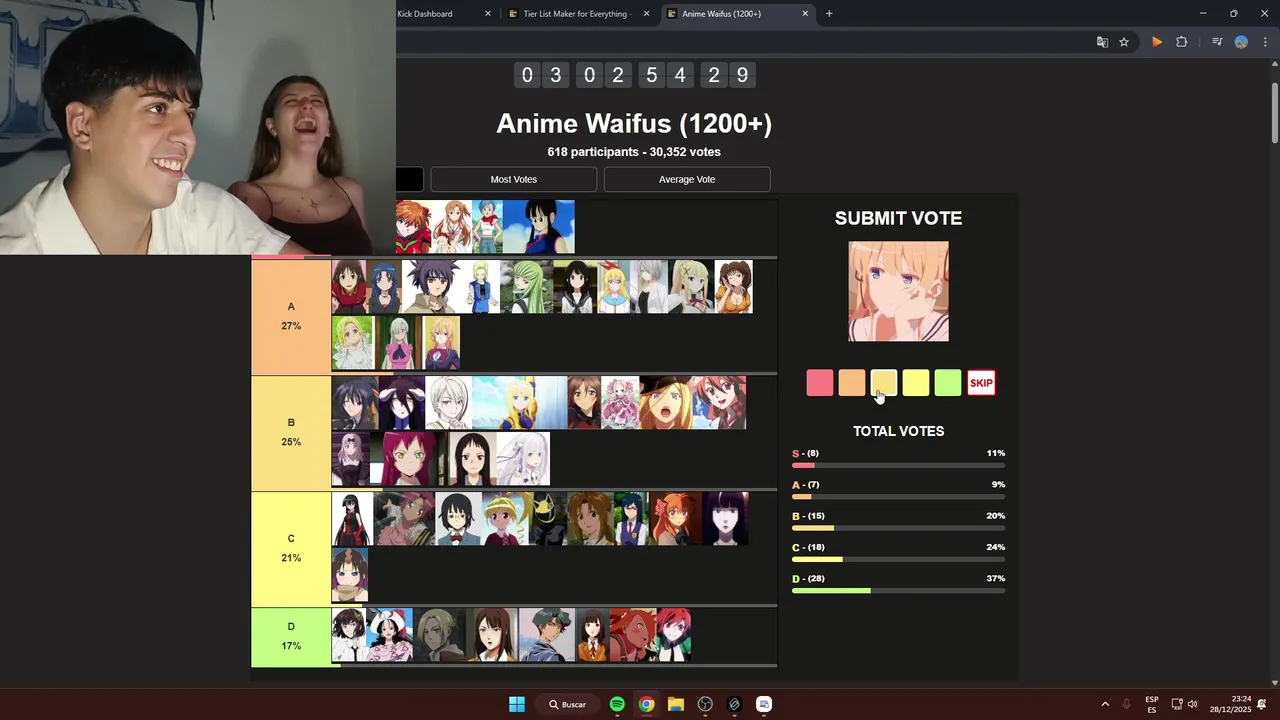This screenshot has height=720, width=1280.
Task: Vote C tier with the yellow swatch
Action: 916,383
